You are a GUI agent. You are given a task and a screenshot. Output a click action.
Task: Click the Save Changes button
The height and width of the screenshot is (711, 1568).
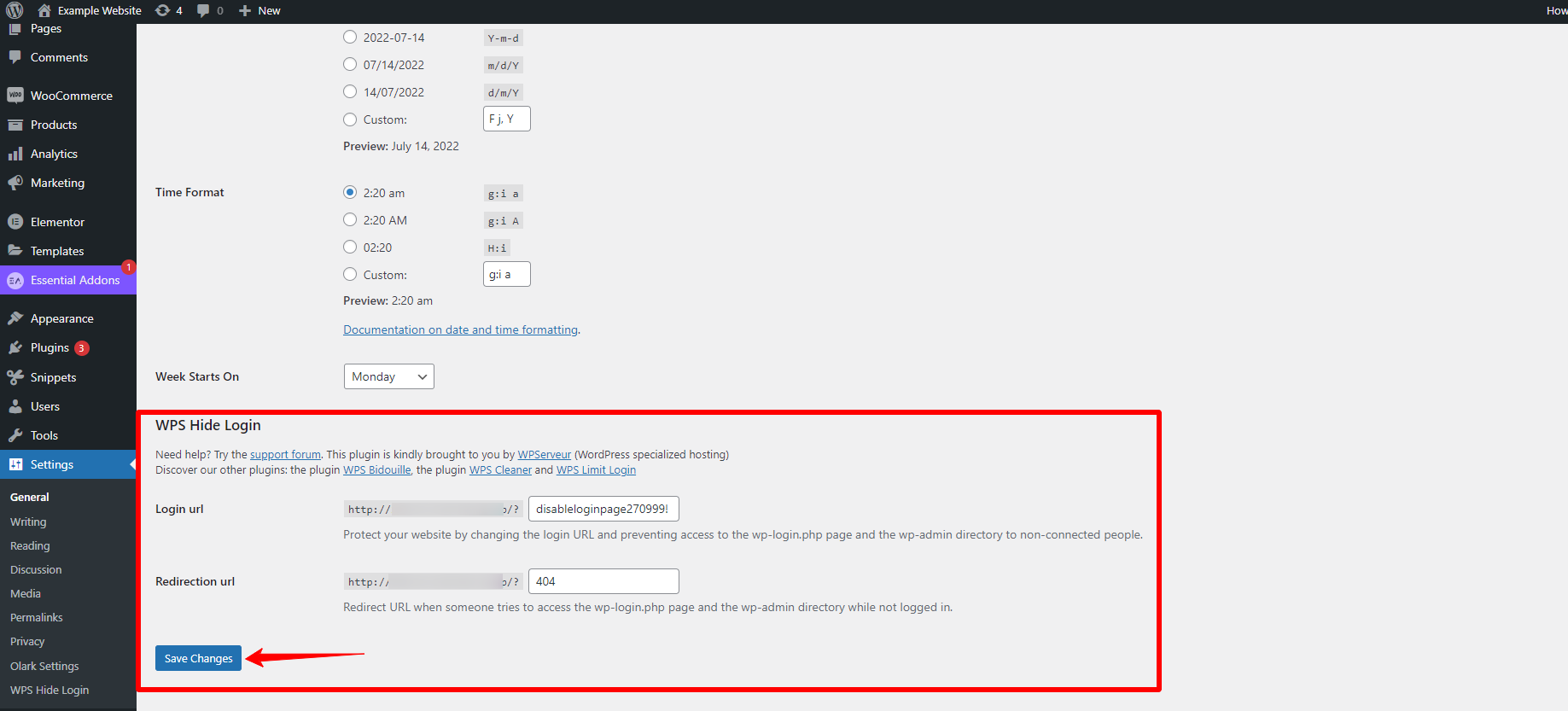coord(198,658)
